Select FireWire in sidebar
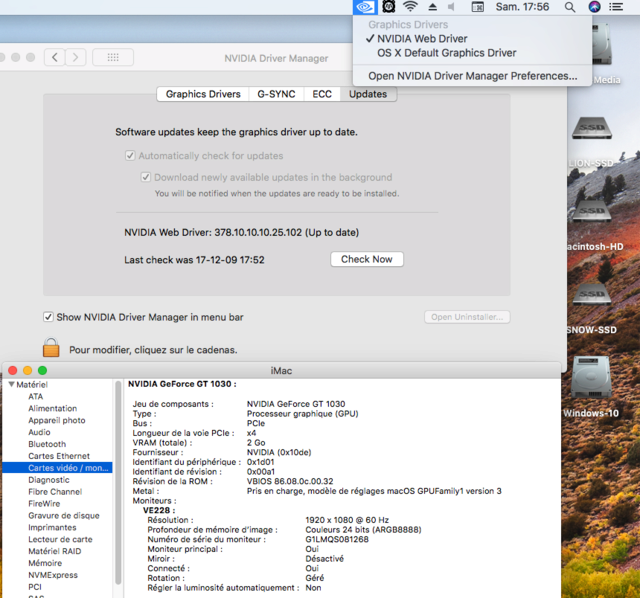This screenshot has width=640, height=598. coord(44,503)
